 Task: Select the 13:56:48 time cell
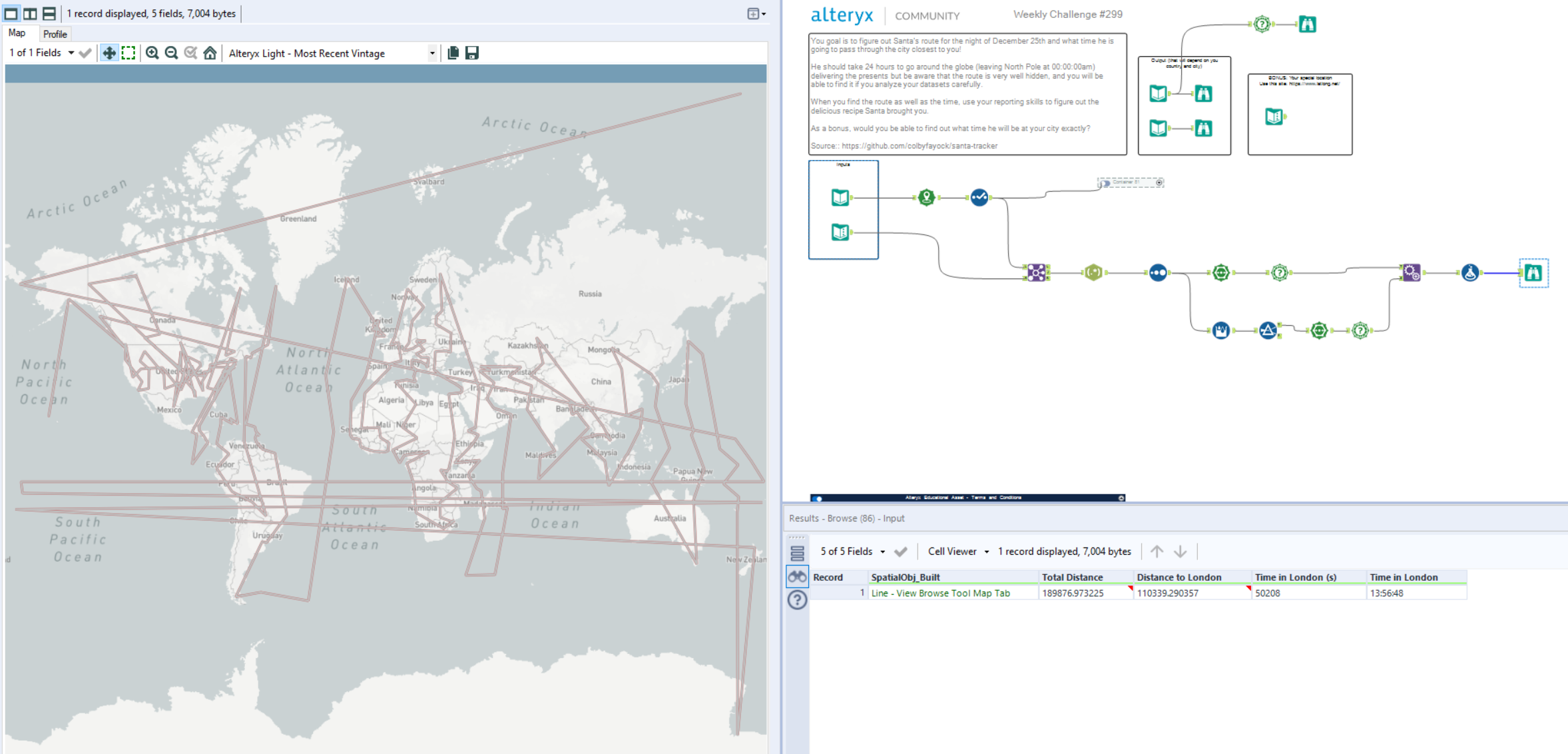click(x=1416, y=593)
